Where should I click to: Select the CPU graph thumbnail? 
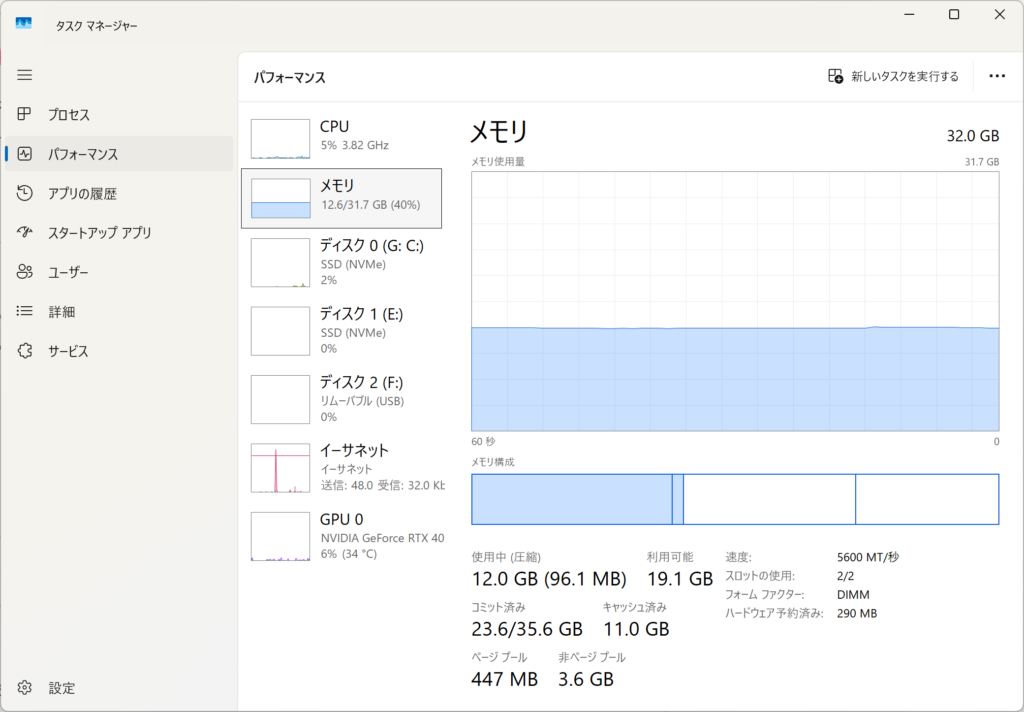(280, 138)
